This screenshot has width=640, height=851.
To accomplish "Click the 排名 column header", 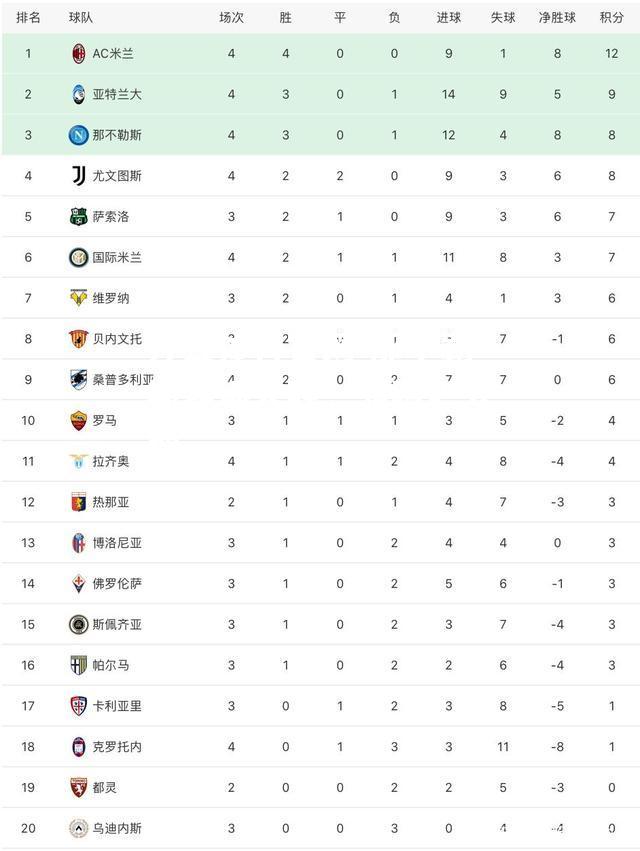I will tap(28, 18).
